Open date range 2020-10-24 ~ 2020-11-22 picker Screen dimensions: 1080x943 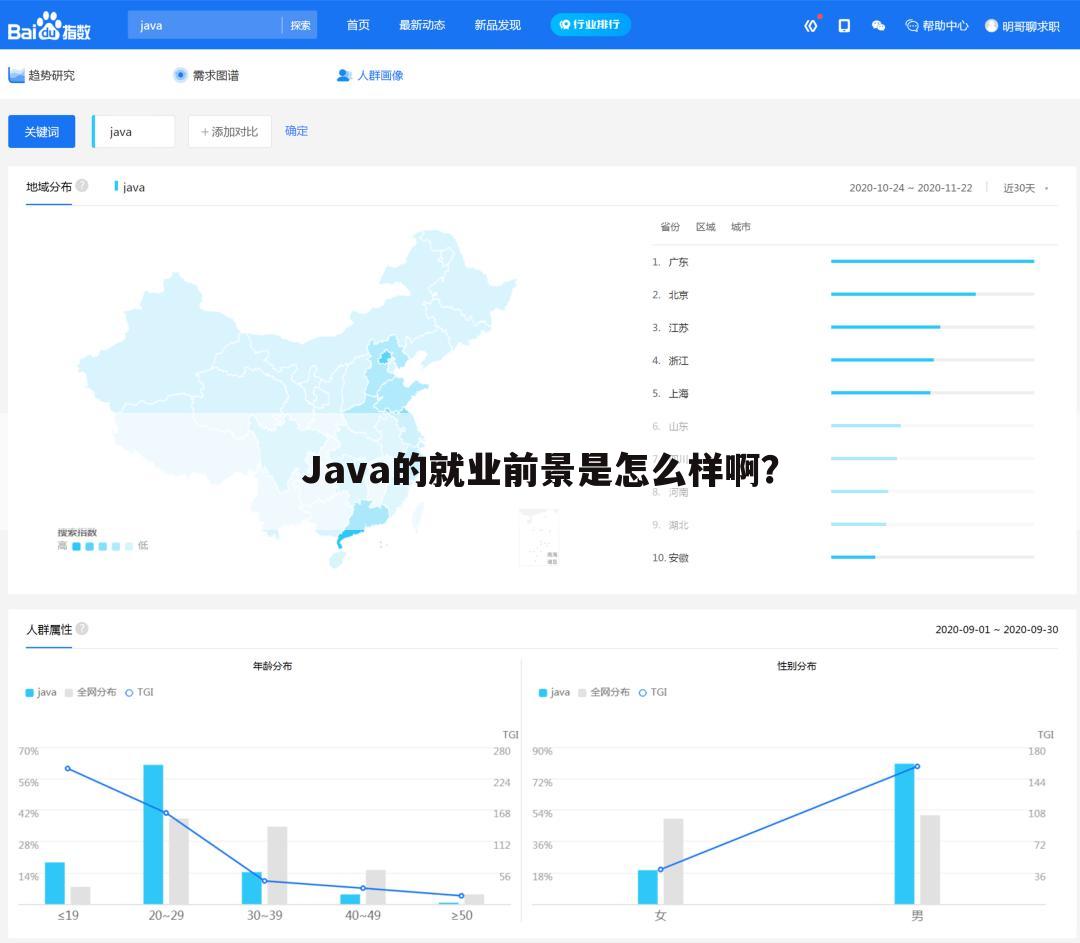pyautogui.click(x=910, y=187)
